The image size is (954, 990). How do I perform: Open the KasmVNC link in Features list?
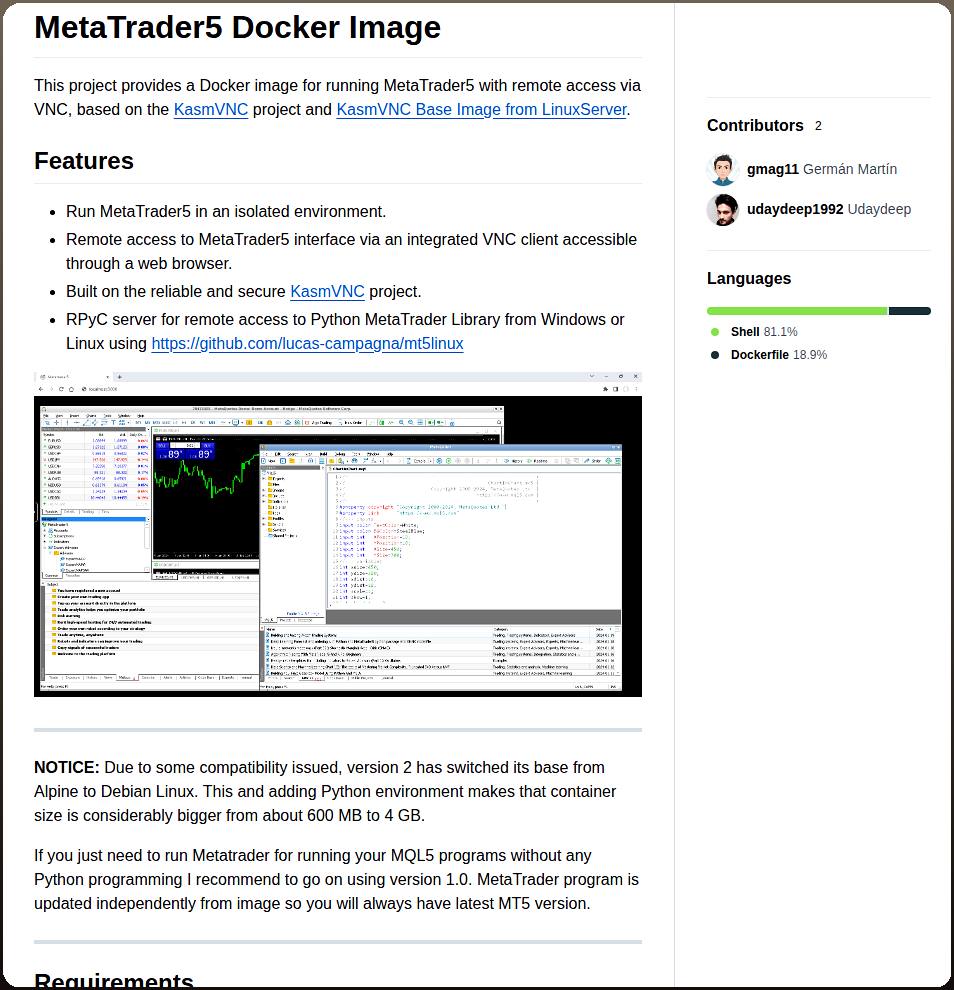[x=327, y=292]
